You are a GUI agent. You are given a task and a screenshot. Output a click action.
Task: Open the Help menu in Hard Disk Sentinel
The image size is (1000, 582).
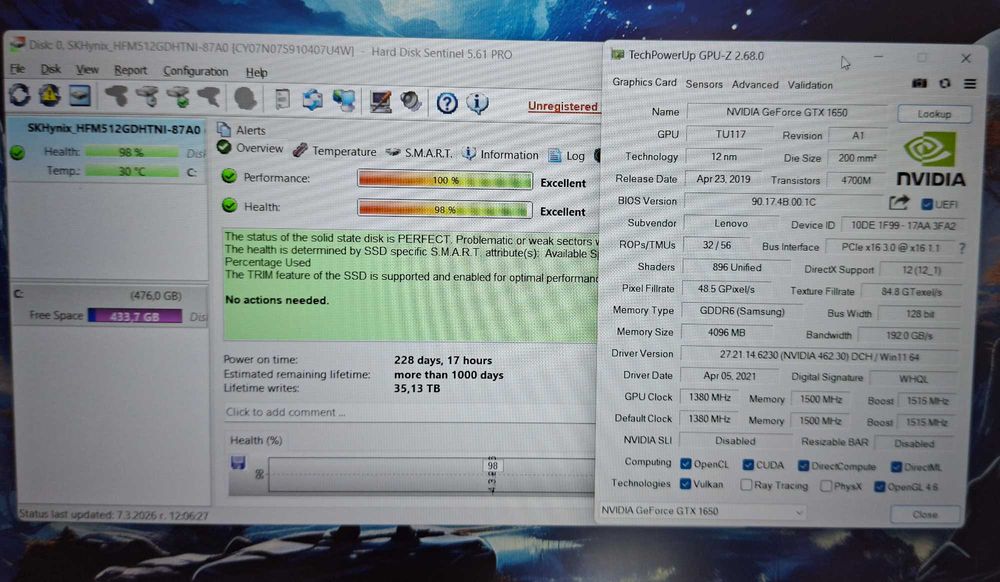pyautogui.click(x=256, y=73)
